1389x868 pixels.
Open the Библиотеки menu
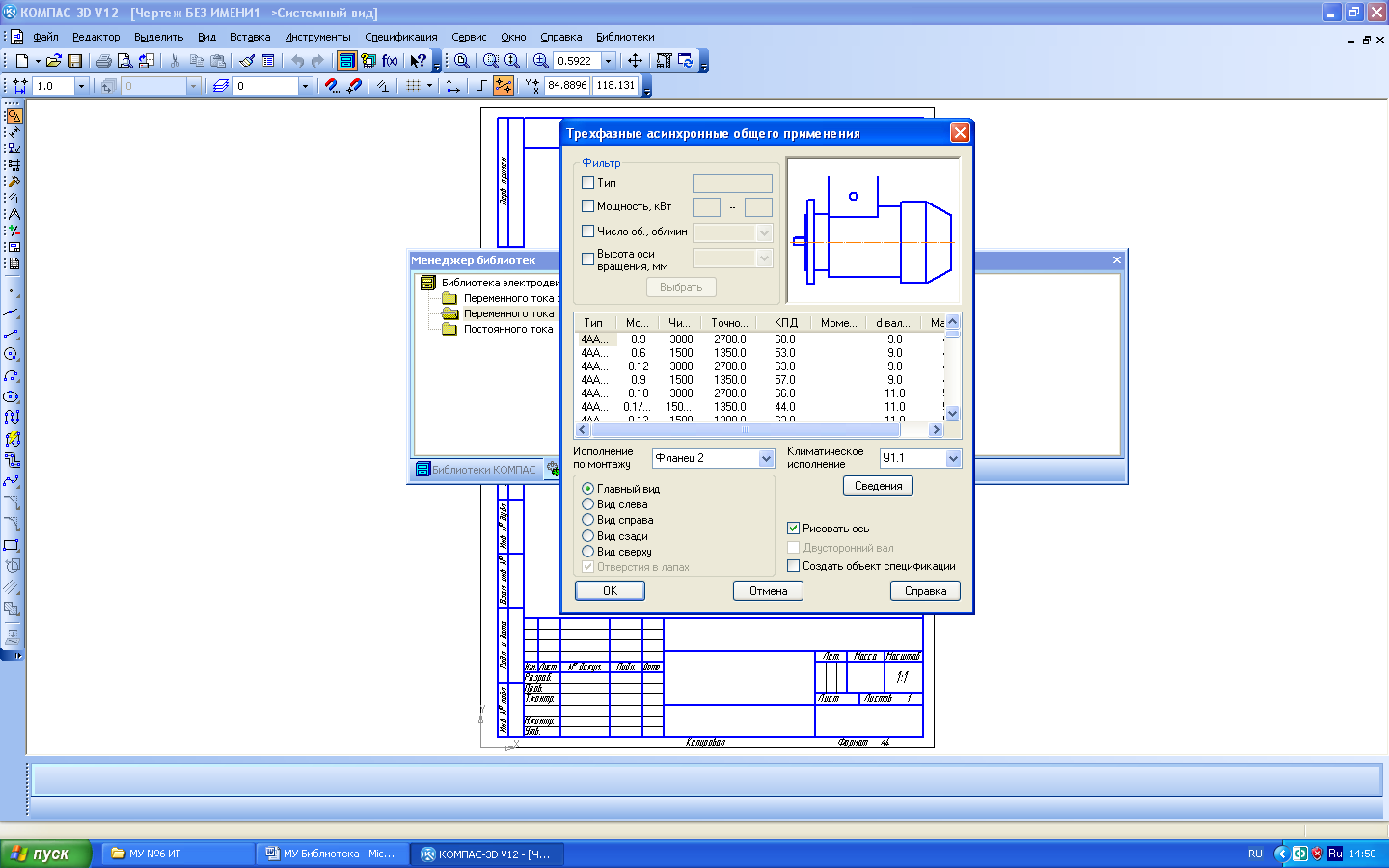(625, 37)
